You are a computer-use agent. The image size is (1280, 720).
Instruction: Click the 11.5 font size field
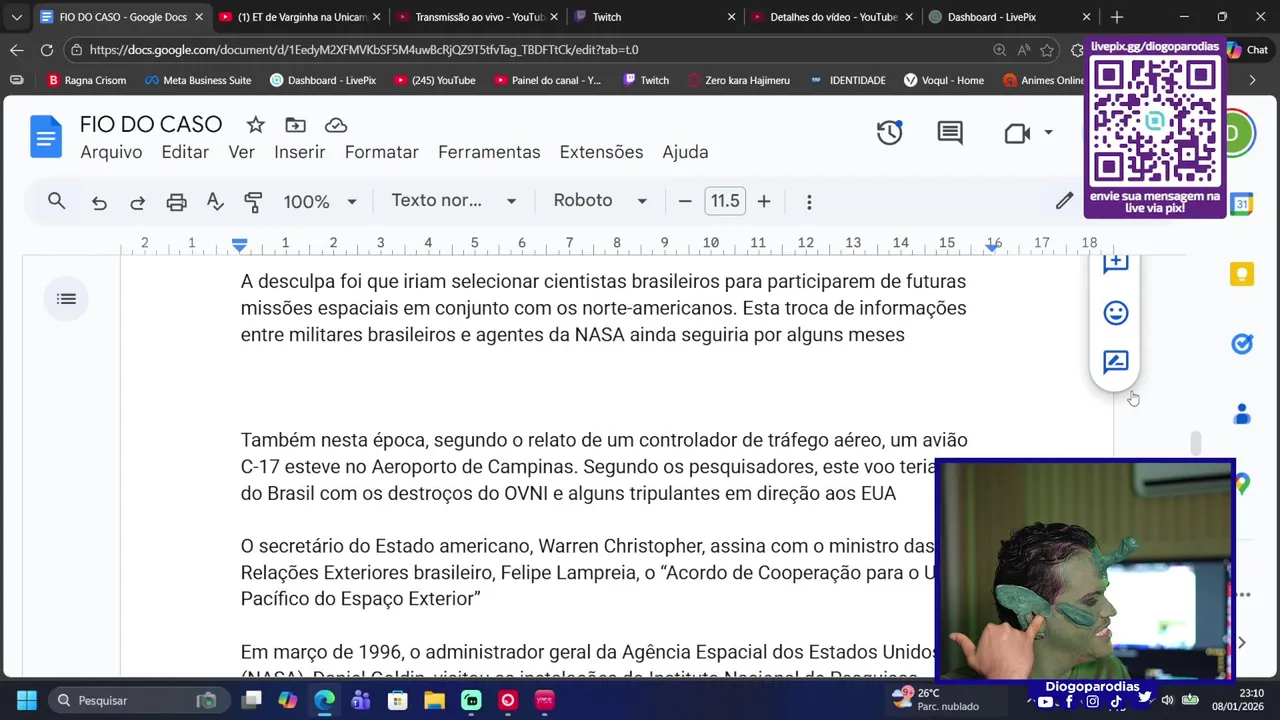pos(724,201)
